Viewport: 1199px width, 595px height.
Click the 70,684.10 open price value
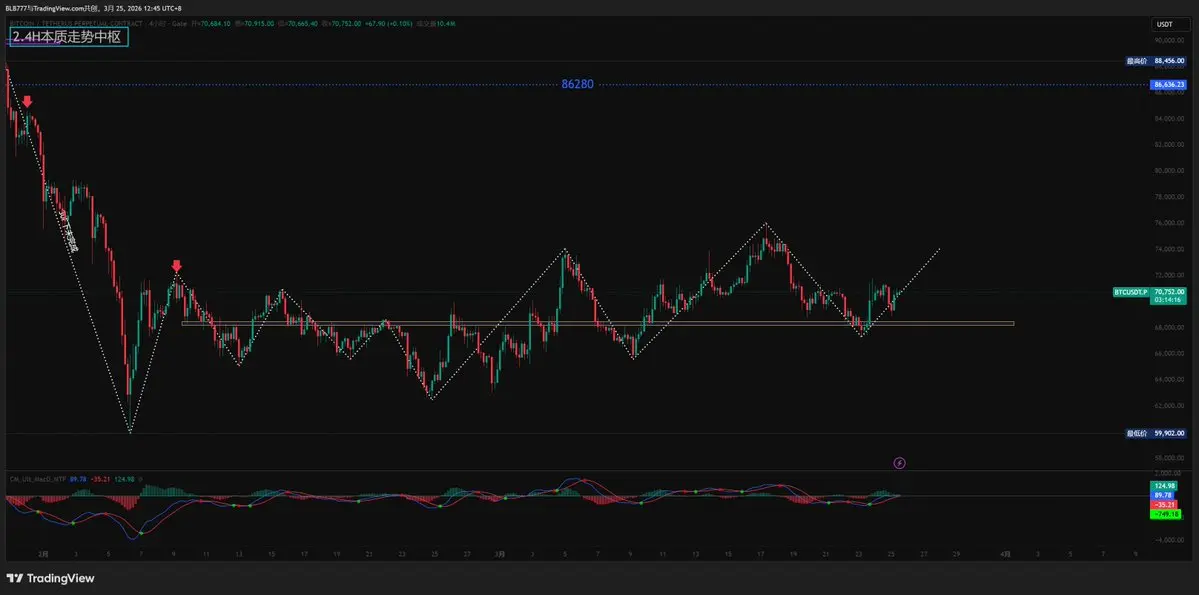[x=214, y=24]
